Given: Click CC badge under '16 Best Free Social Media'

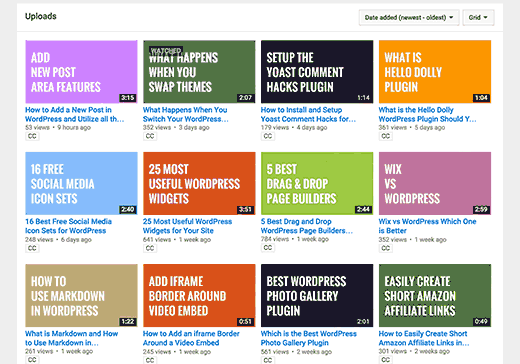Looking at the screenshot, I should [x=32, y=248].
